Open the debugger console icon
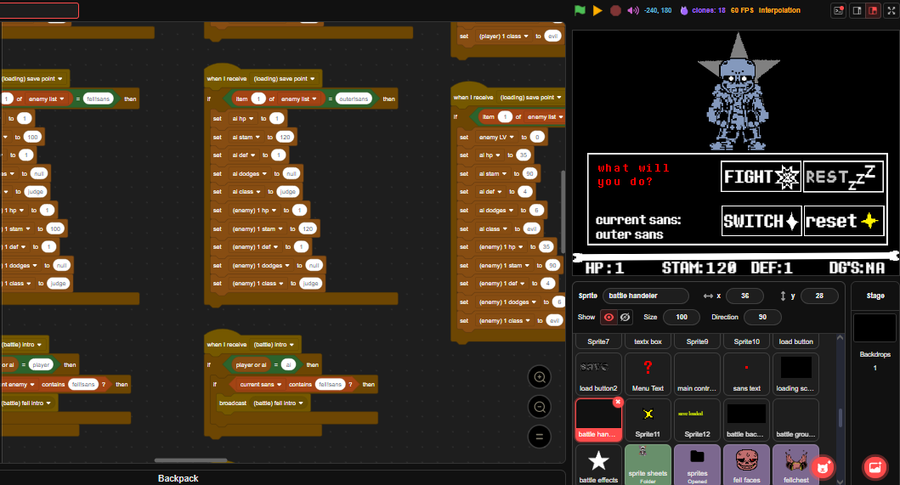 (x=839, y=10)
